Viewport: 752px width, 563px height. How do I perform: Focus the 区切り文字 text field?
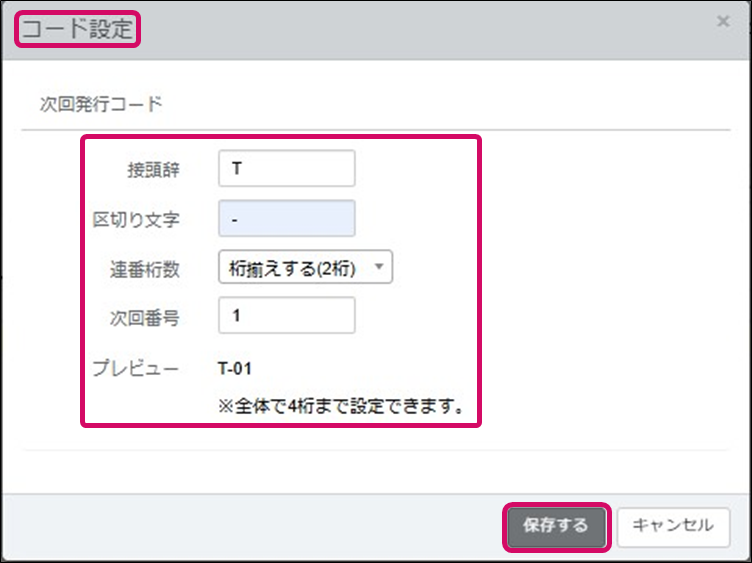click(286, 218)
